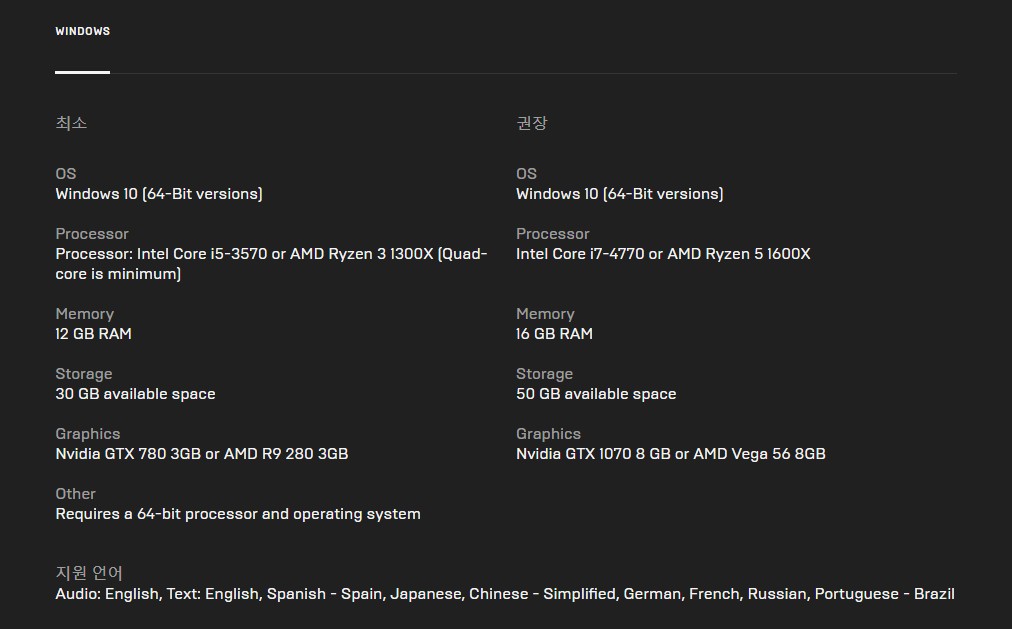This screenshot has width=1012, height=629.
Task: Click the Other label
Action: 76,494
